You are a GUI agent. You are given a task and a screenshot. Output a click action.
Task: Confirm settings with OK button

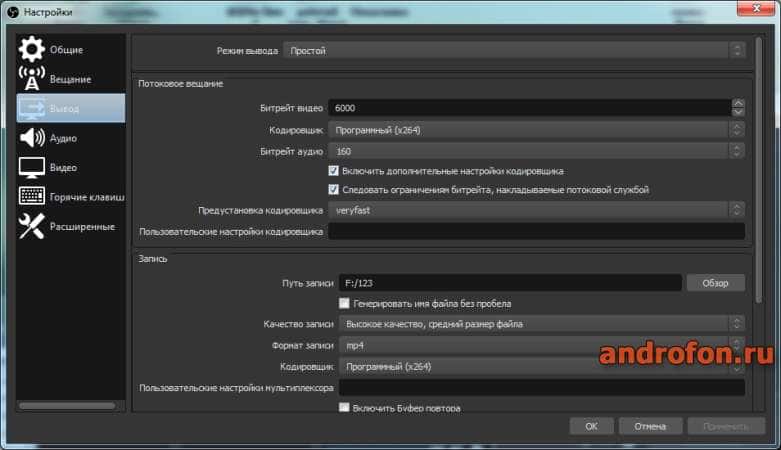[x=591, y=426]
